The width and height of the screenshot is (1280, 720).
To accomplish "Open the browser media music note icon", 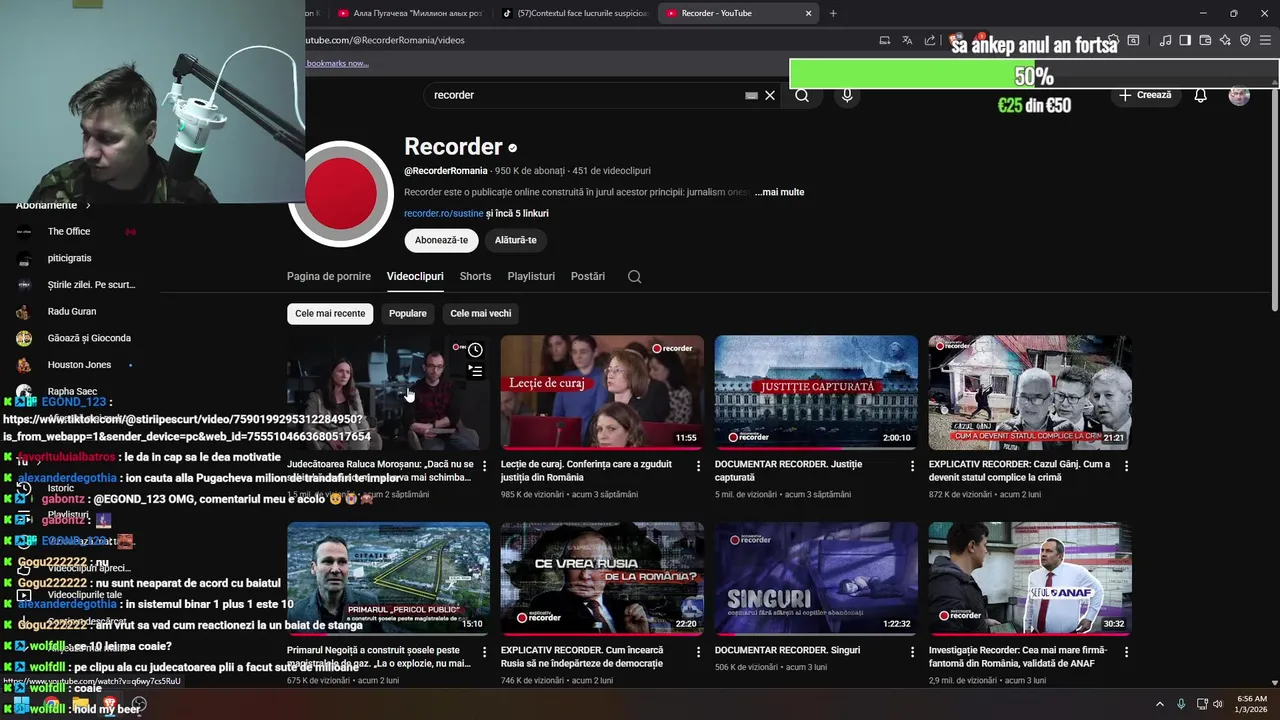I will (x=1165, y=40).
